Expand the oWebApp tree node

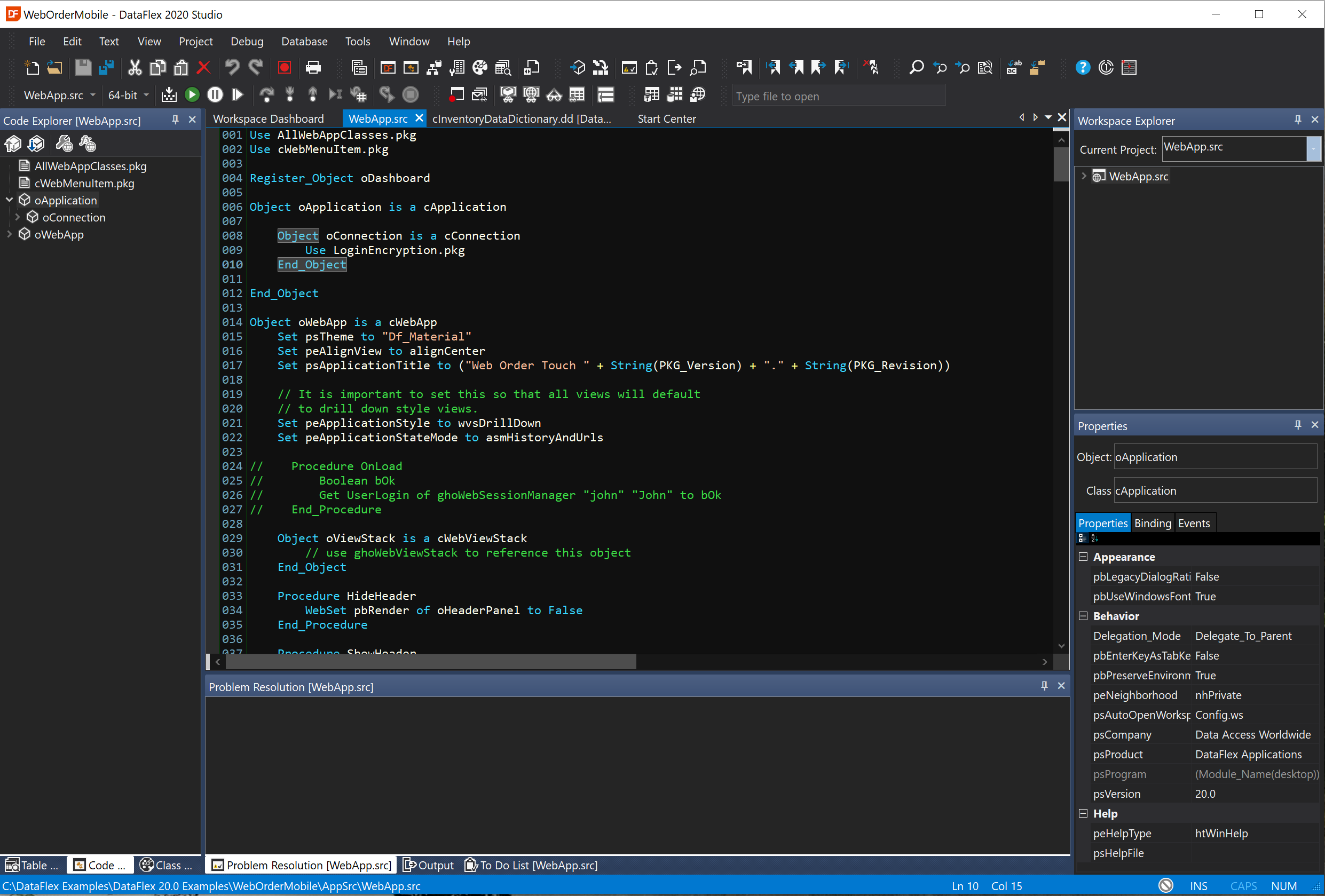pyautogui.click(x=9, y=234)
